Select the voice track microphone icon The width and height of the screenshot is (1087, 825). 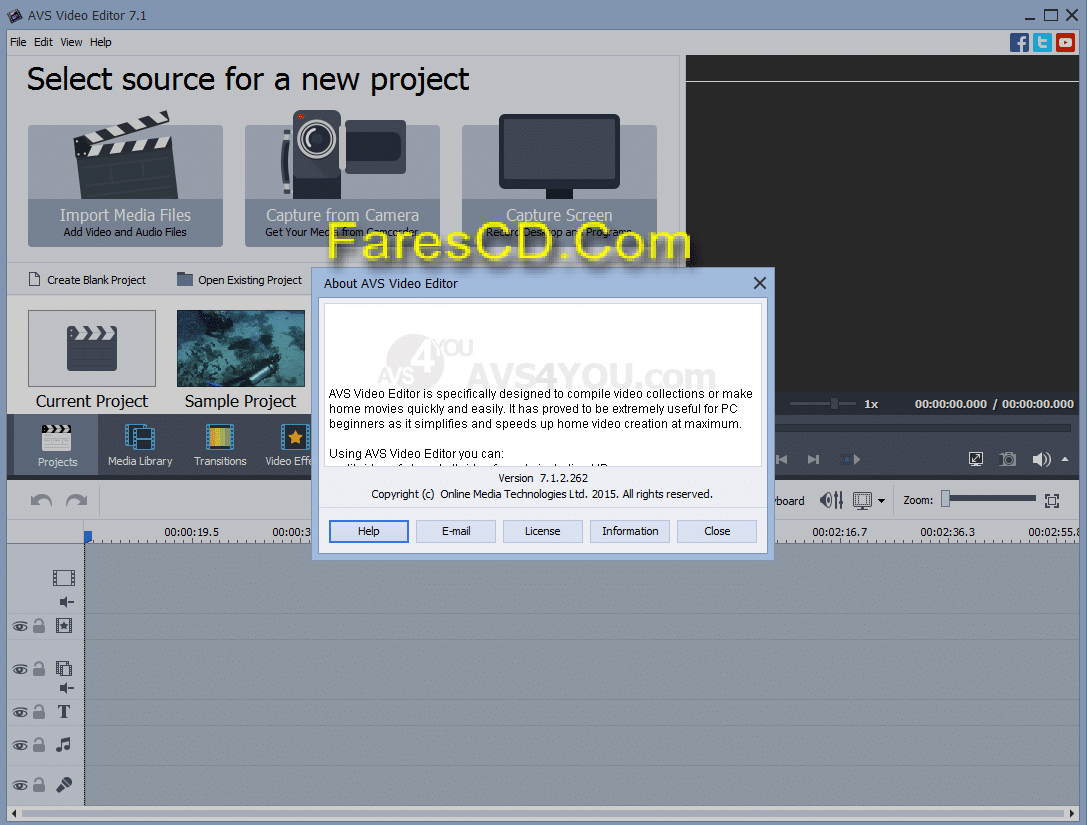[64, 785]
